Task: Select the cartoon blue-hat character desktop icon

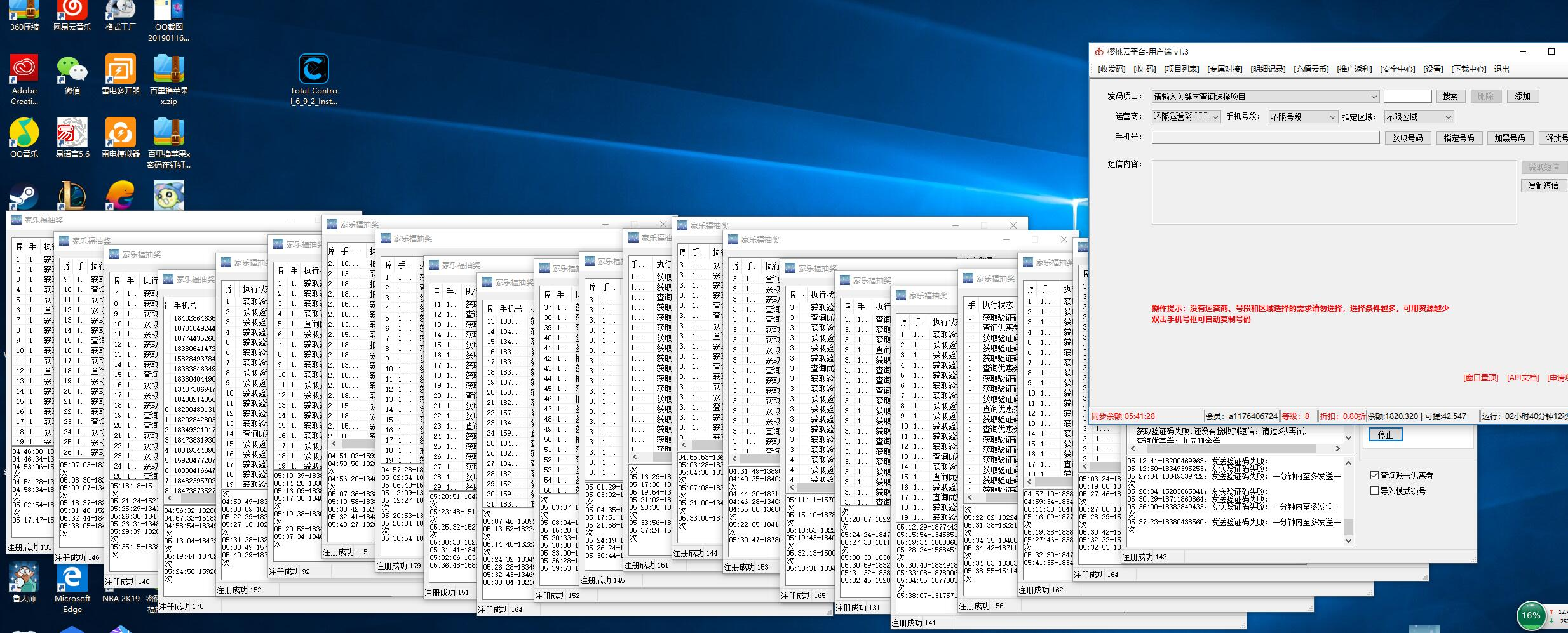Action: coord(169,196)
